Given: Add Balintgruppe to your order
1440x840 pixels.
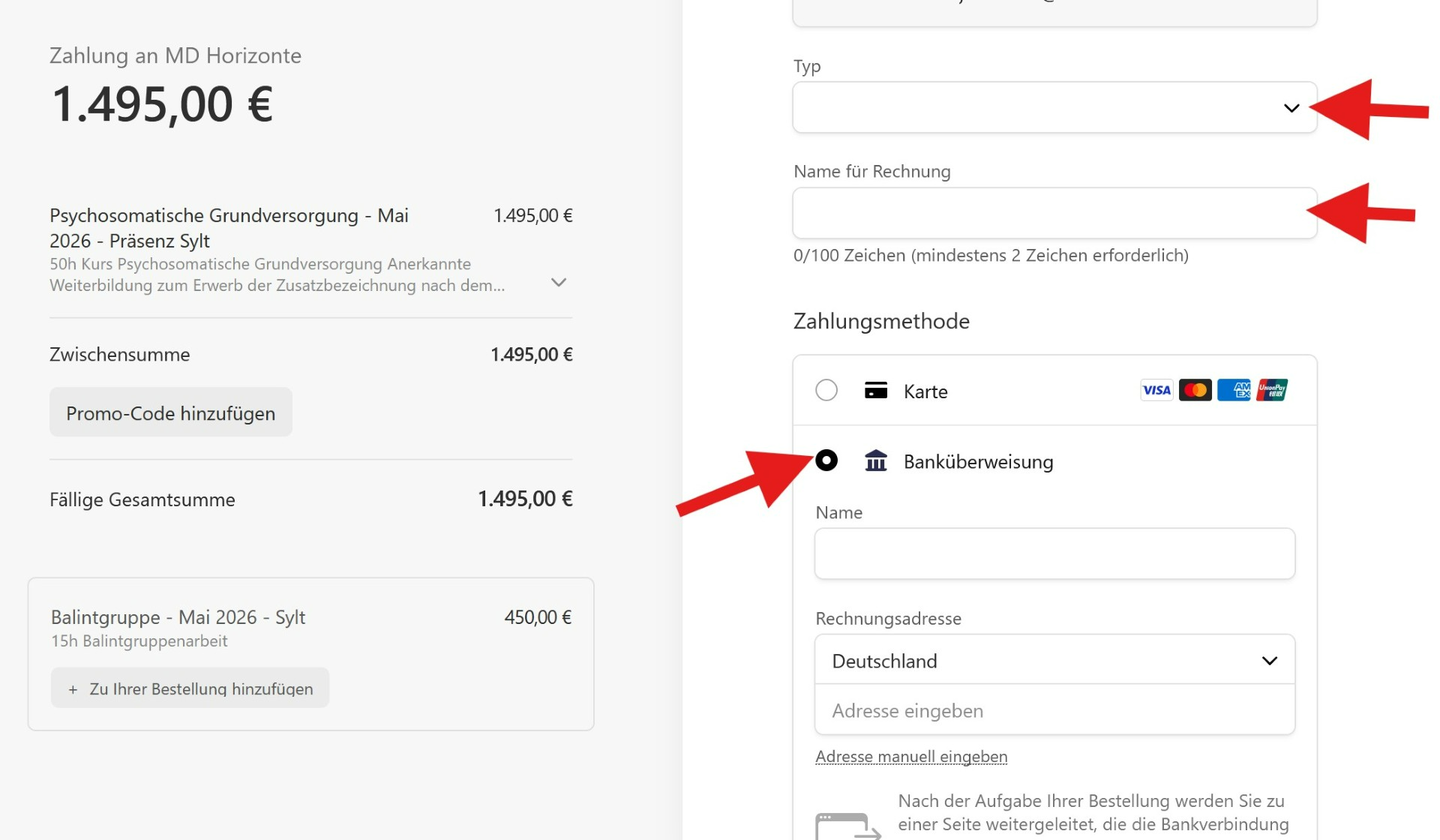Looking at the screenshot, I should pos(190,688).
